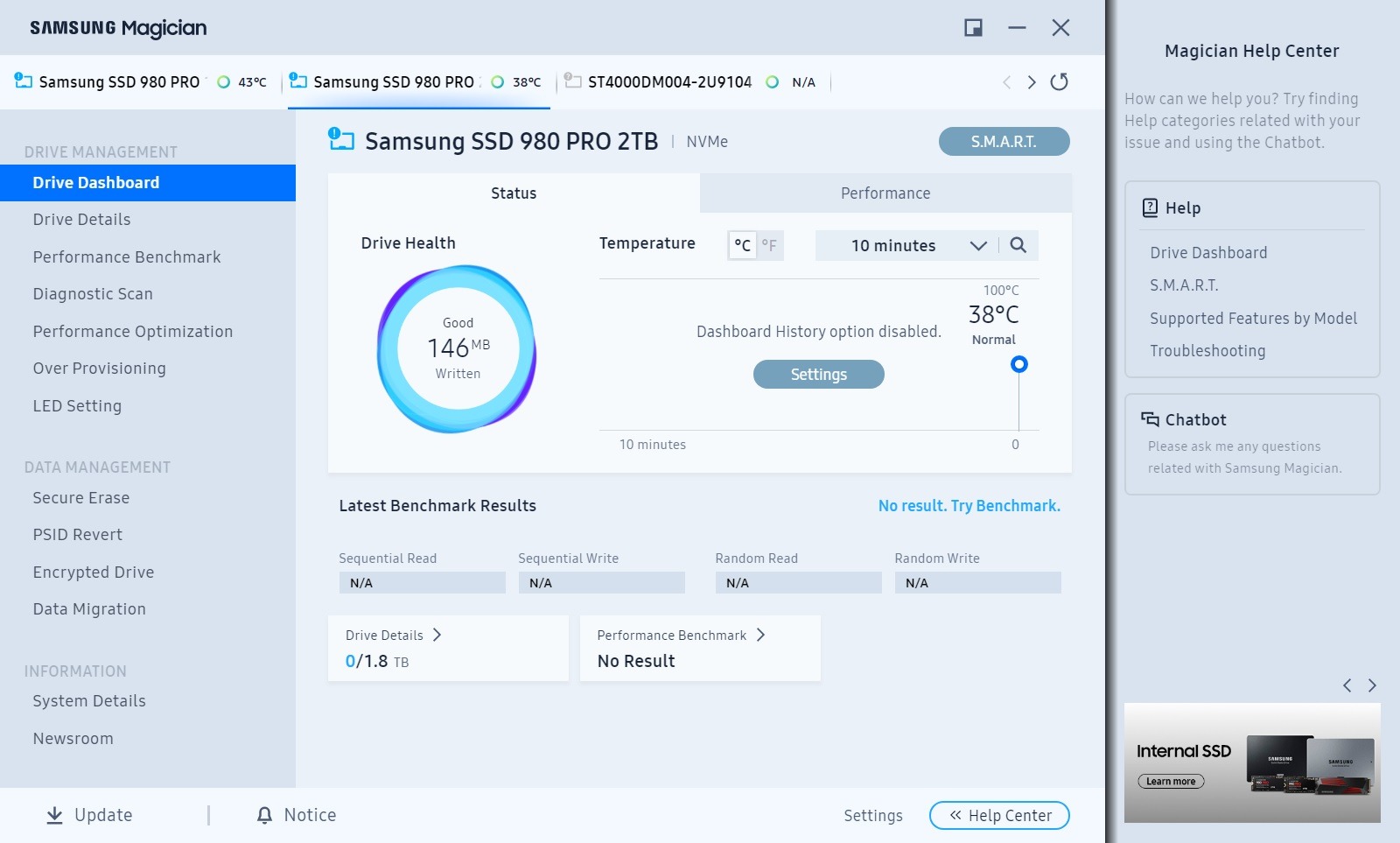Viewport: 1400px width, 843px height.
Task: Click health status circle on 43°C drive tab
Action: (223, 82)
